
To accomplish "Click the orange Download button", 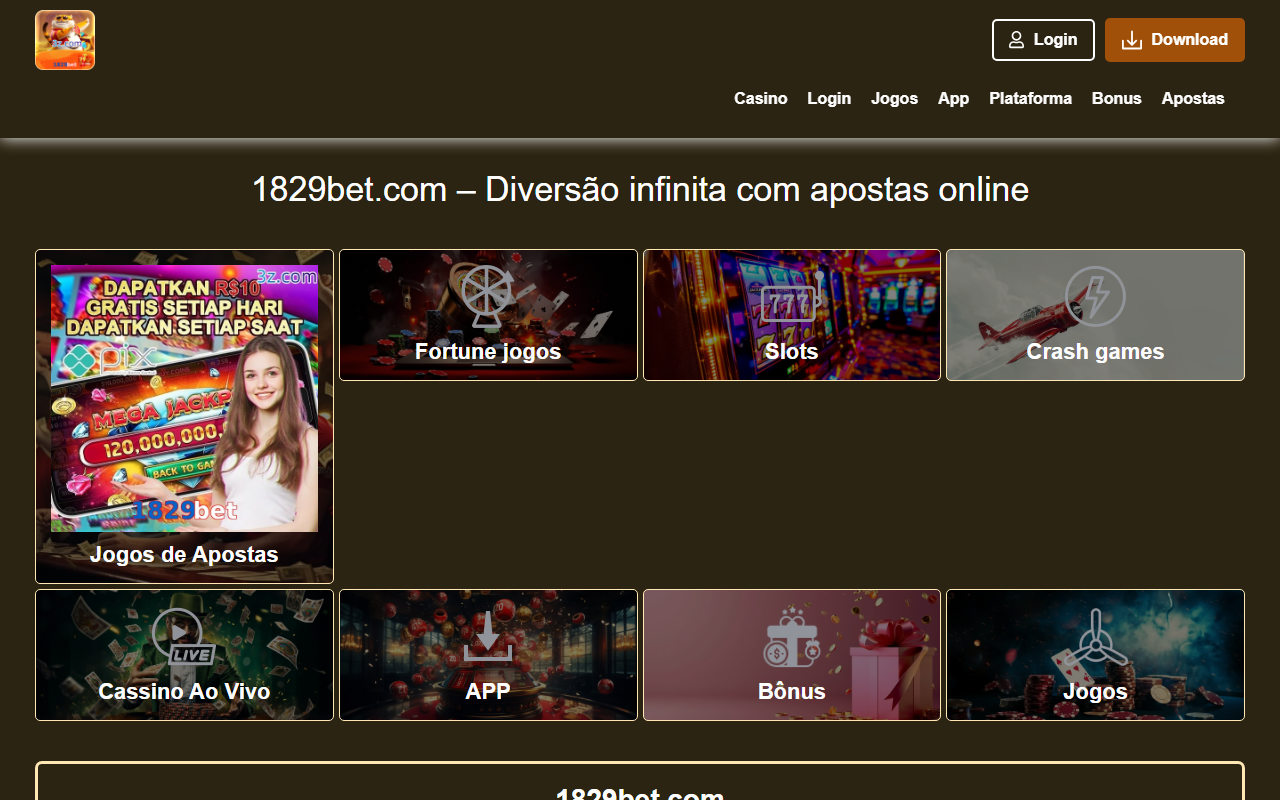I will click(1175, 40).
